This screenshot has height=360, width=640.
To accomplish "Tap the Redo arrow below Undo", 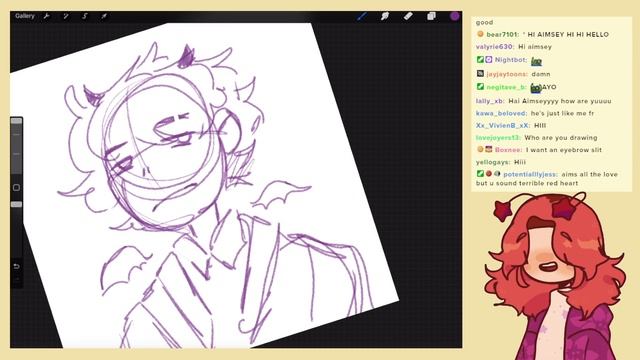I will coord(16,280).
